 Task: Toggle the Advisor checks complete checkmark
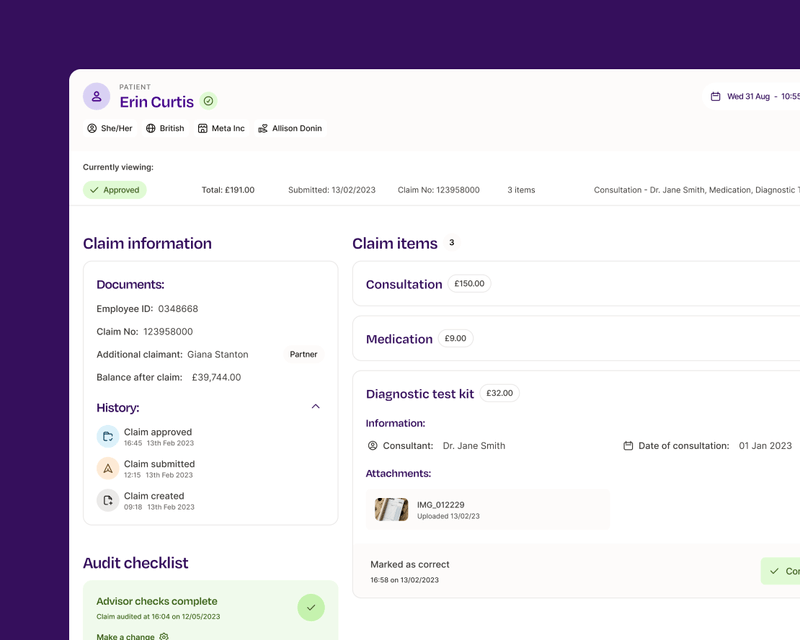click(x=311, y=607)
